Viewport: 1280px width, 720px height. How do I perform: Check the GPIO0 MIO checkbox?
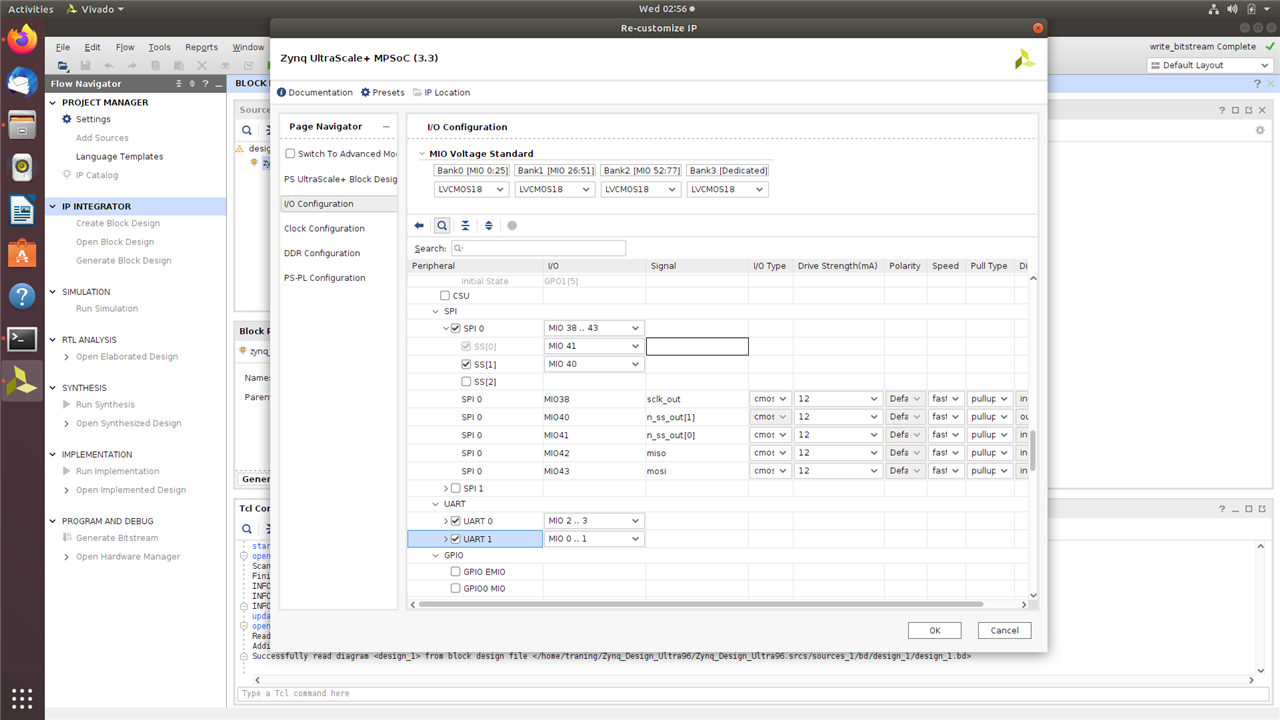pos(456,589)
